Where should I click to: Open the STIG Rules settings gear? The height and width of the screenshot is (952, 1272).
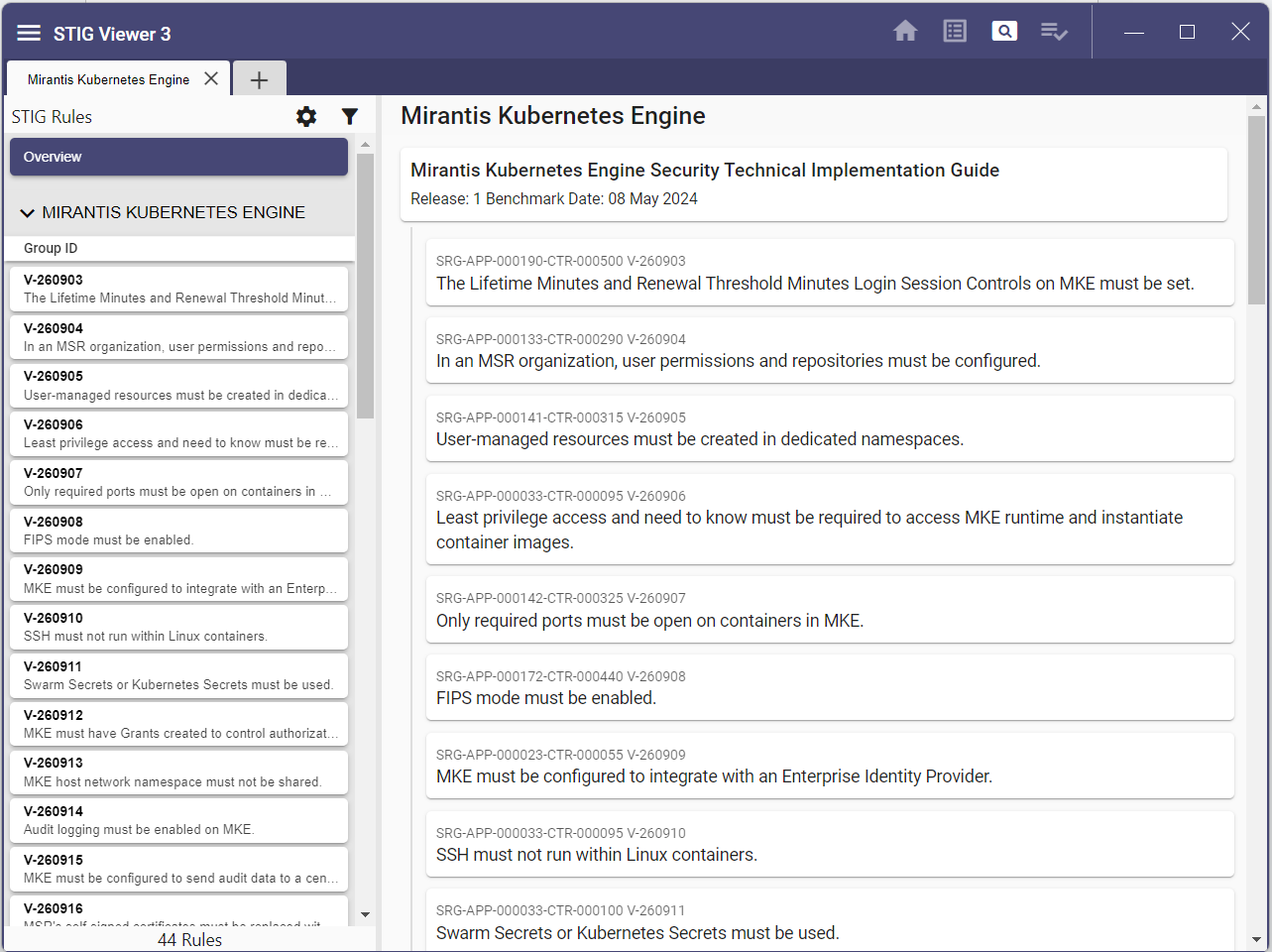[x=306, y=116]
